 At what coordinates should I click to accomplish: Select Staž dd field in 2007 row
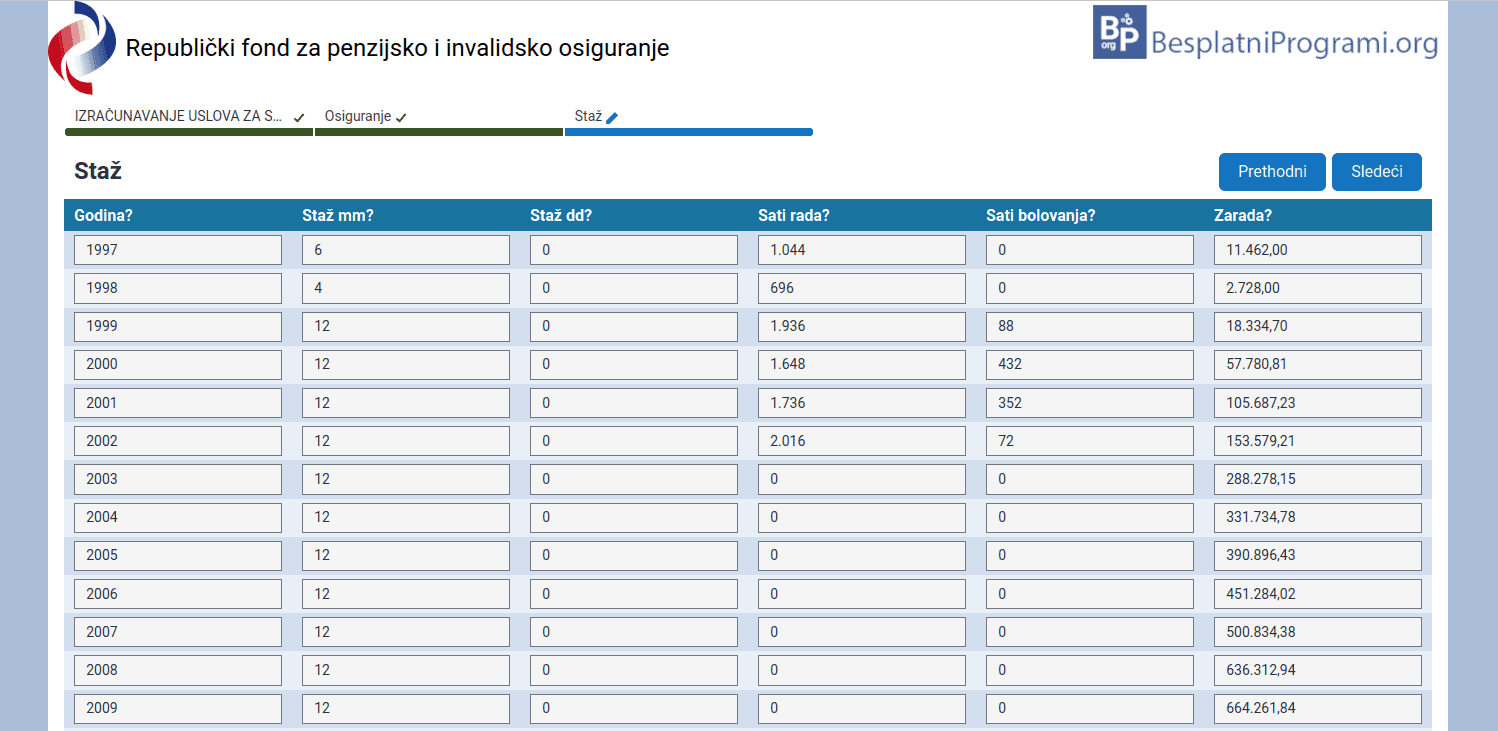634,632
